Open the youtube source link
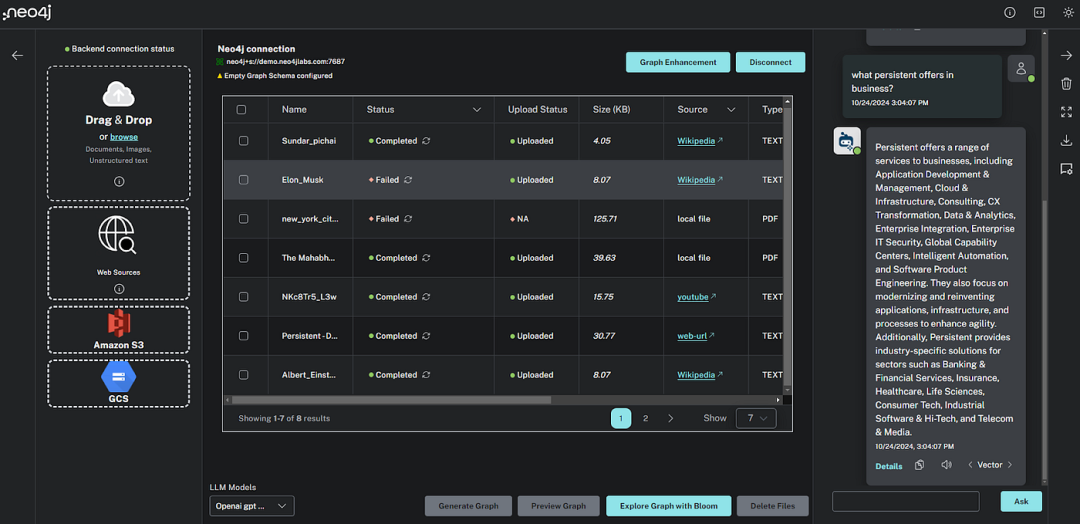Screen dimensions: 1080x524 (693, 297)
